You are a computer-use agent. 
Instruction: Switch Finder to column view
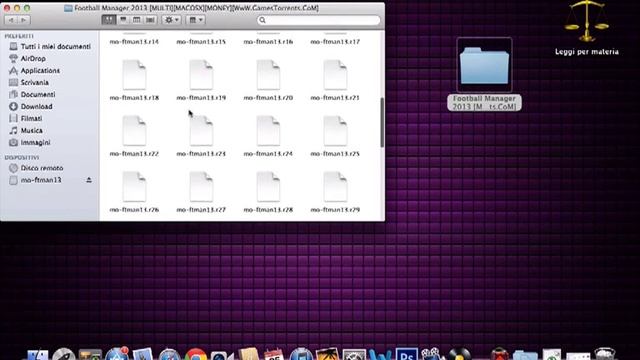[x=137, y=20]
